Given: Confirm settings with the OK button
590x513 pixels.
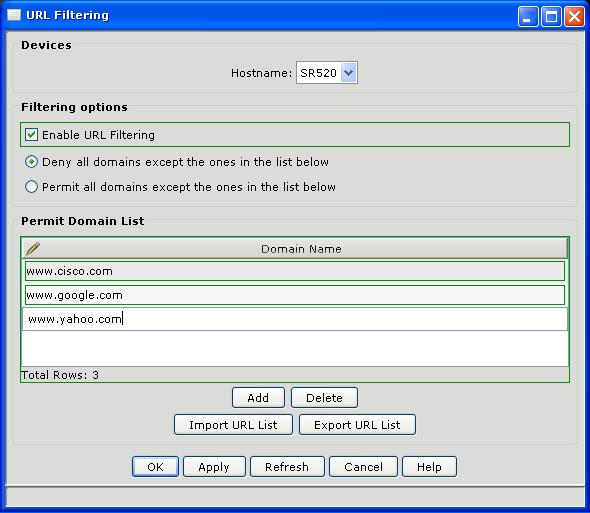Looking at the screenshot, I should coord(155,467).
